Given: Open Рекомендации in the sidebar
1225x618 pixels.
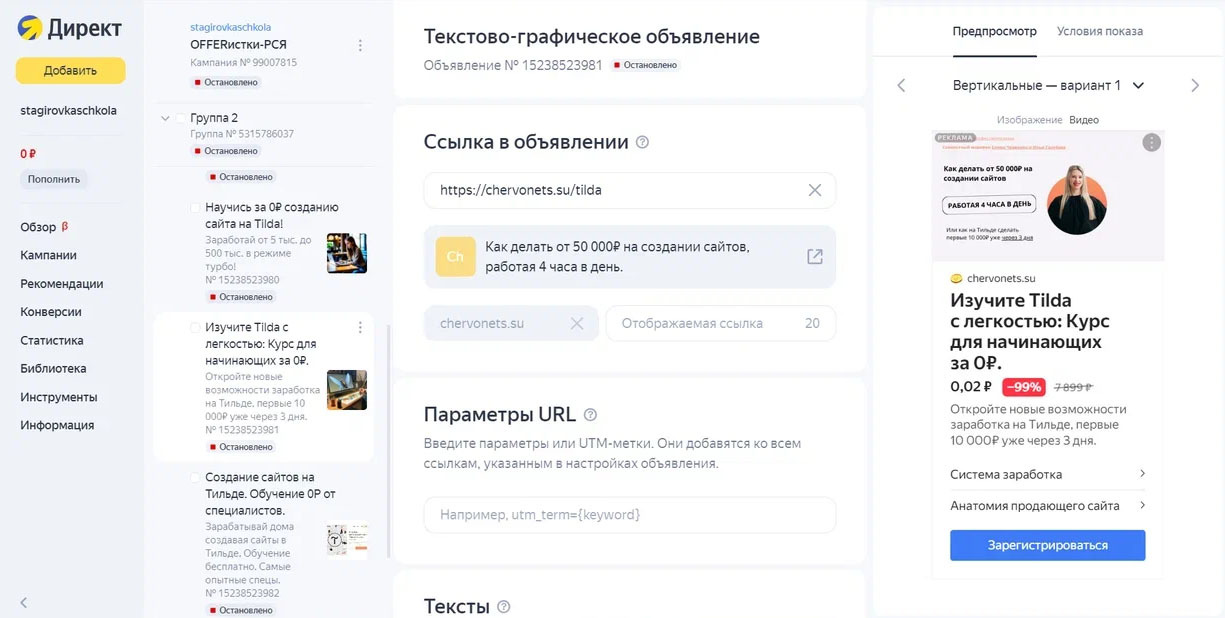Looking at the screenshot, I should [62, 284].
